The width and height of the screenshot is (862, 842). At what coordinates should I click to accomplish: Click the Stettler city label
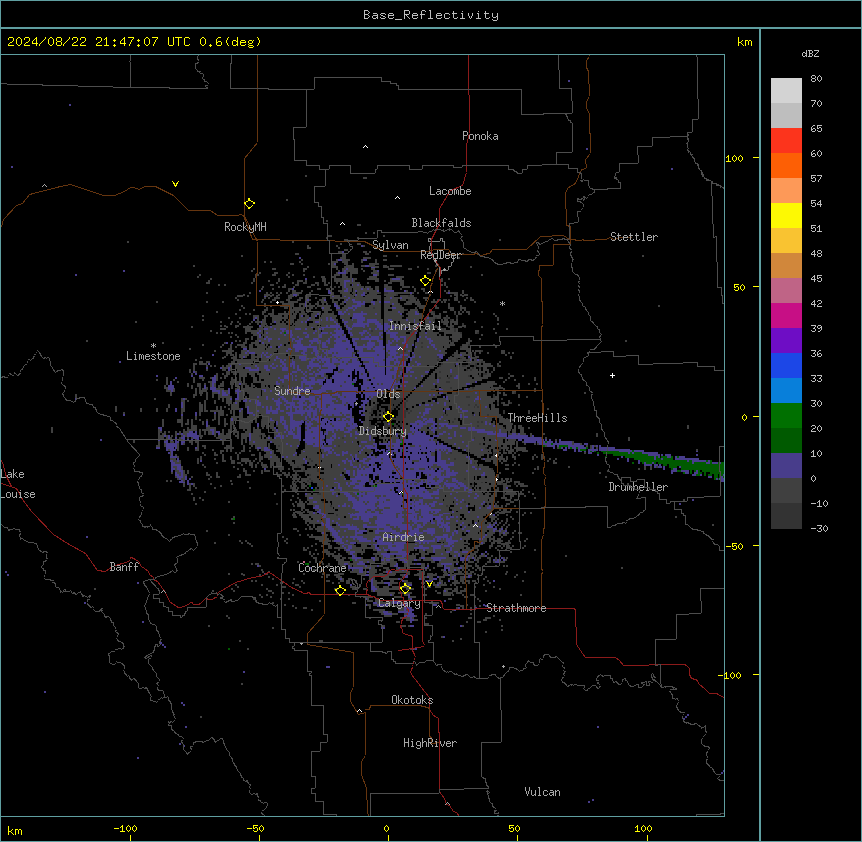point(634,237)
